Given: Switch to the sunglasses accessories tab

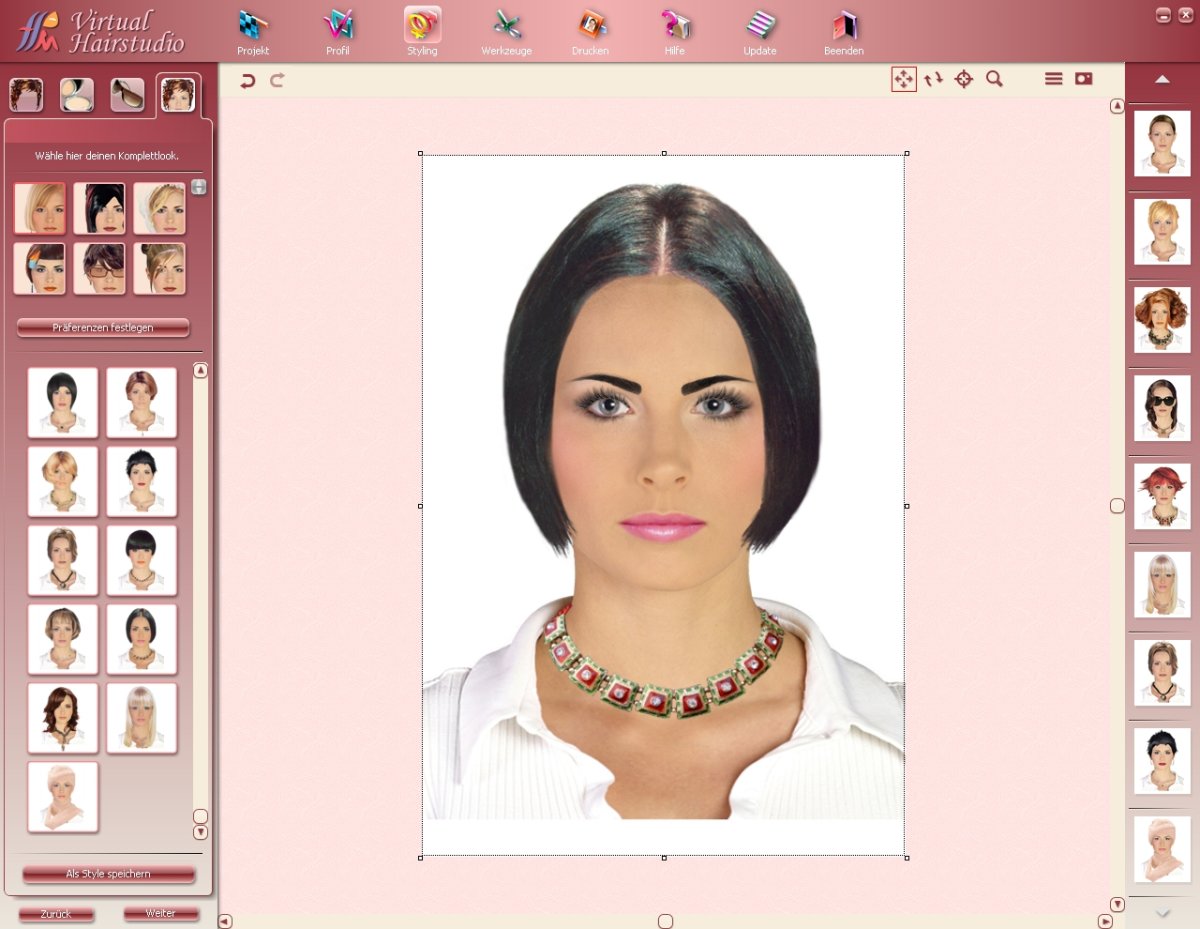Looking at the screenshot, I should [x=127, y=95].
